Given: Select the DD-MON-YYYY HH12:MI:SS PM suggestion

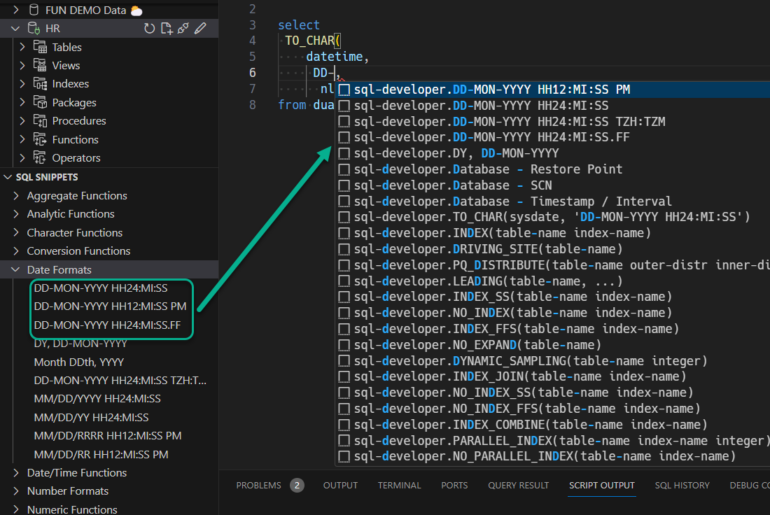Looking at the screenshot, I should point(491,89).
